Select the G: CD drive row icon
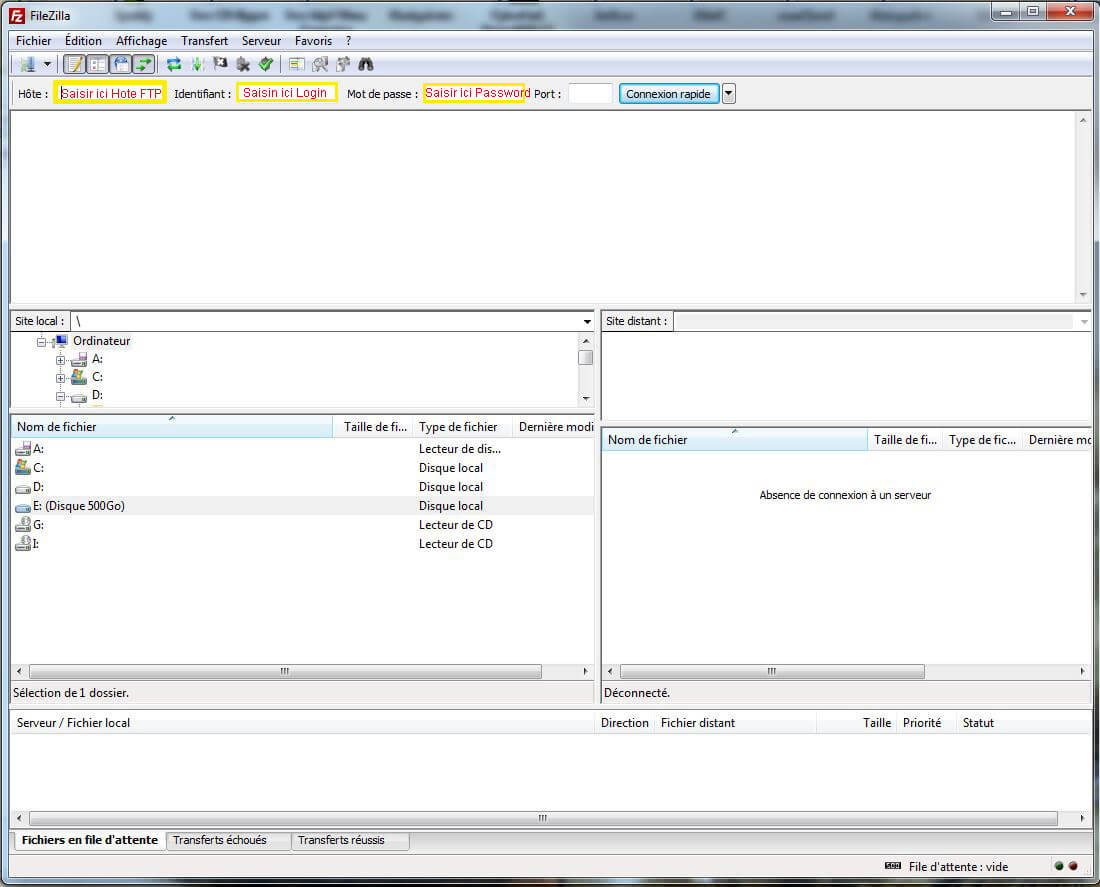Screen dimensions: 1100x887 click(x=22, y=524)
